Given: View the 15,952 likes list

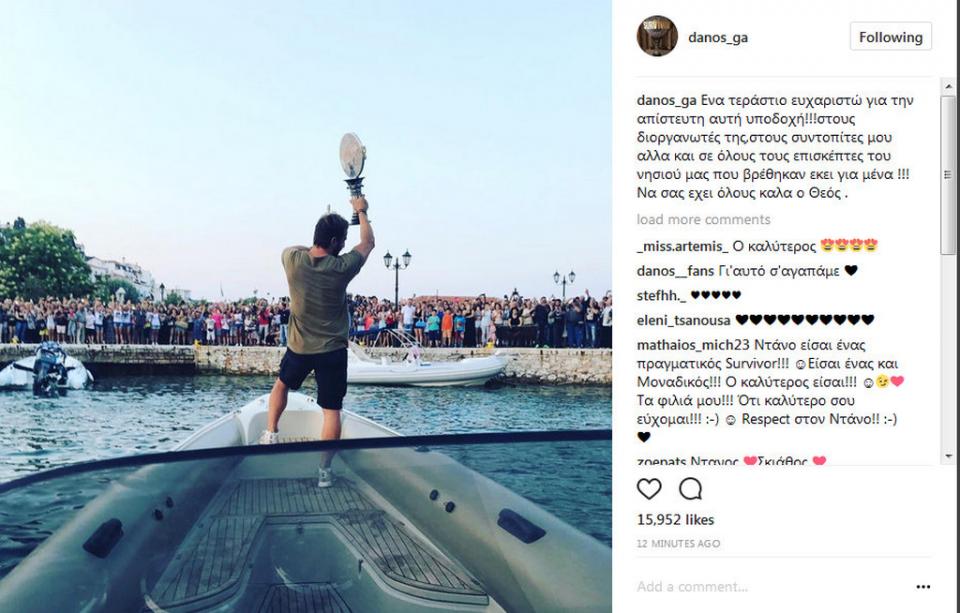Looking at the screenshot, I should pyautogui.click(x=675, y=520).
